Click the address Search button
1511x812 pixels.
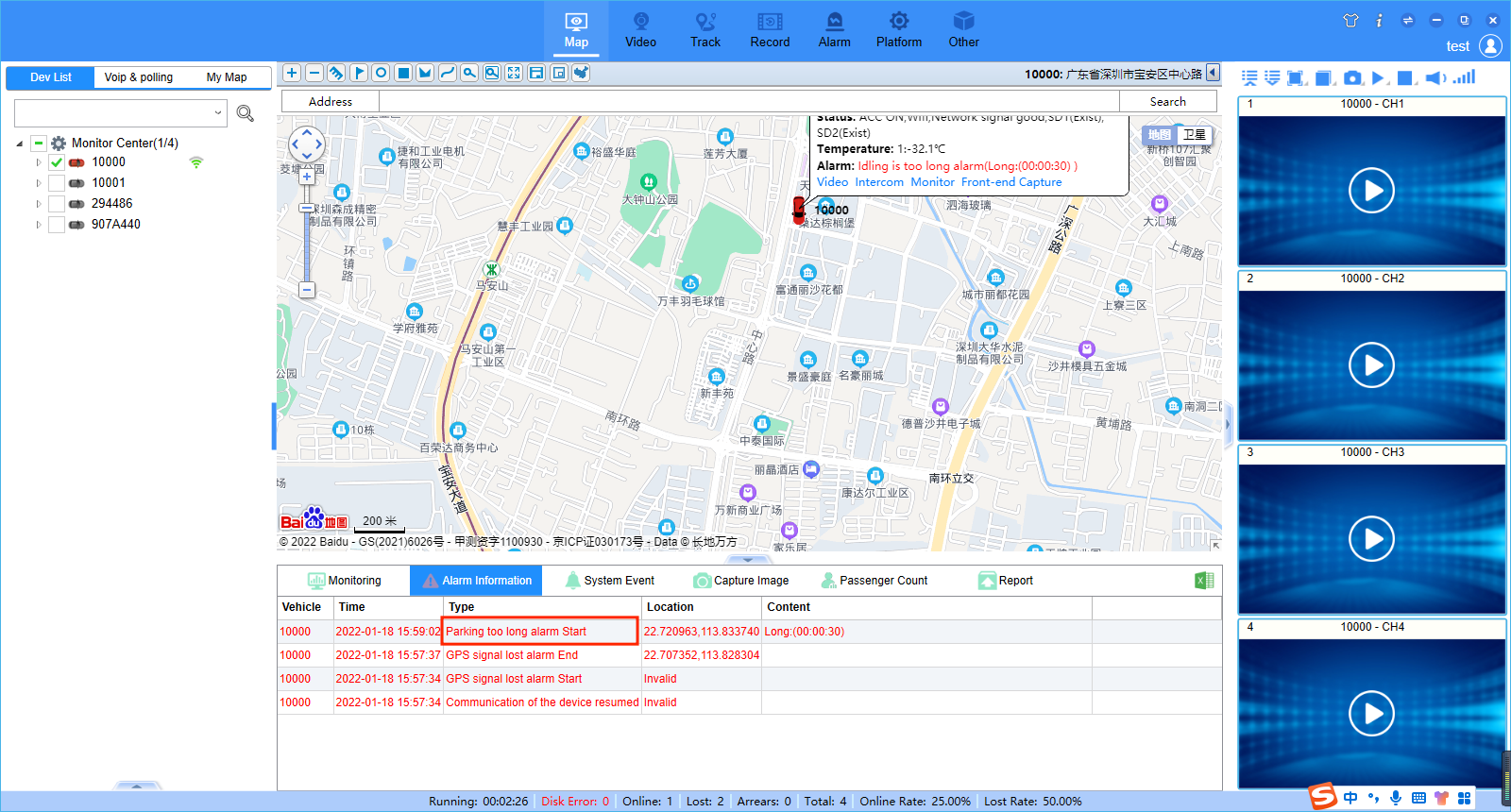click(1168, 102)
